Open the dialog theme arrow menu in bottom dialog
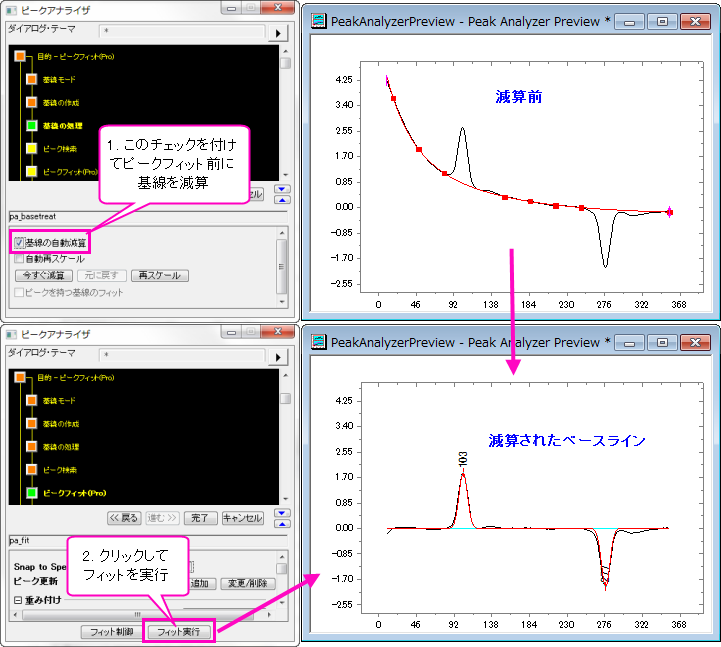Viewport: 721px width, 647px height. [278, 357]
